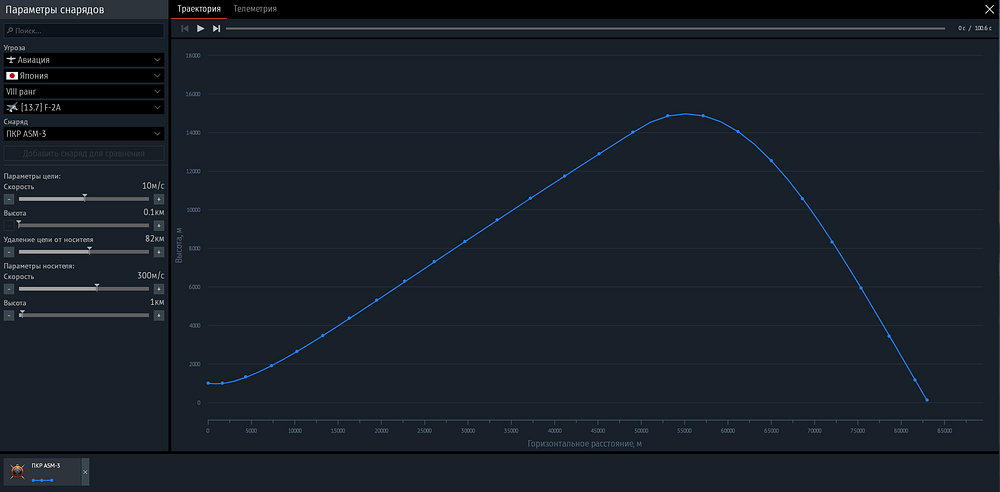Click the final trajectory point near 83000 m
The height and width of the screenshot is (492, 1000).
pos(927,400)
